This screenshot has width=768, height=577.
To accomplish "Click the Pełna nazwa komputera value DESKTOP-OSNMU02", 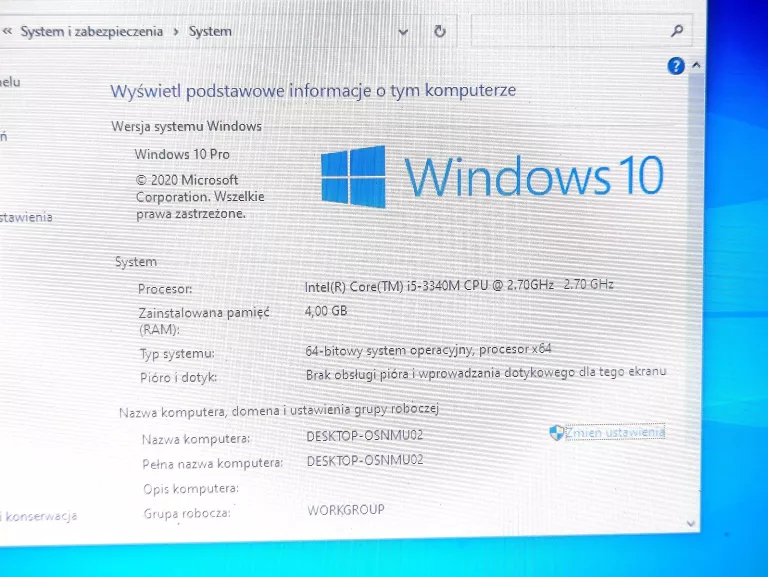I will 365,460.
